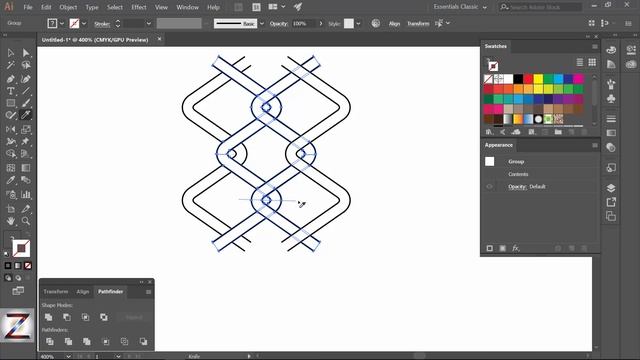
Task: Select the Lasso tool
Action: point(26,65)
